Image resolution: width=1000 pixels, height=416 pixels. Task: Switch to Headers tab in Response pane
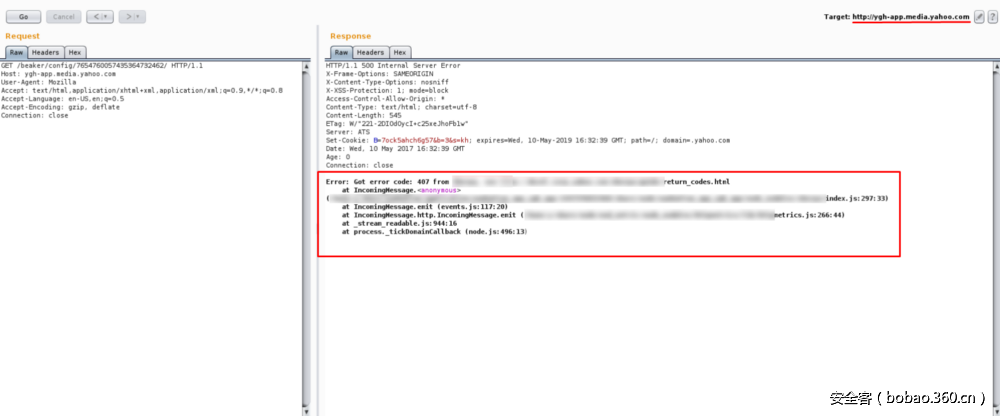(371, 52)
